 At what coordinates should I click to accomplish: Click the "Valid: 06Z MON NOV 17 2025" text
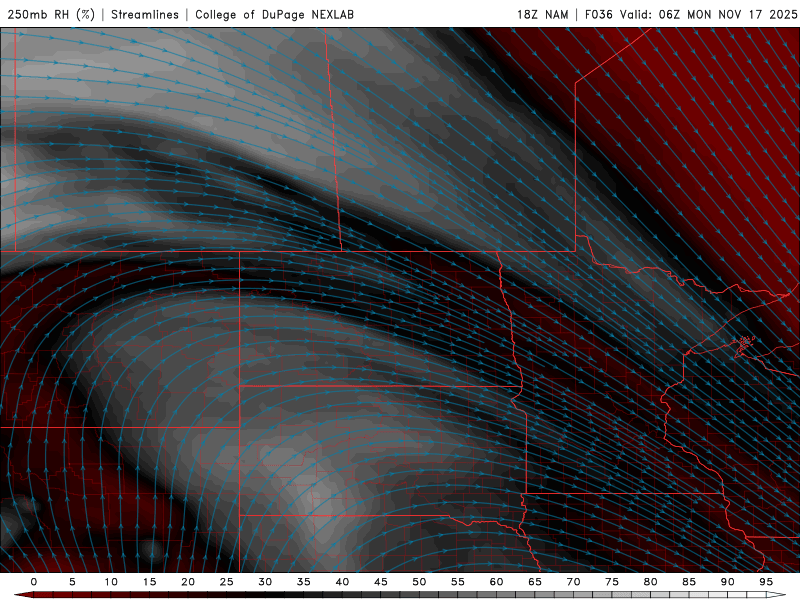(708, 14)
